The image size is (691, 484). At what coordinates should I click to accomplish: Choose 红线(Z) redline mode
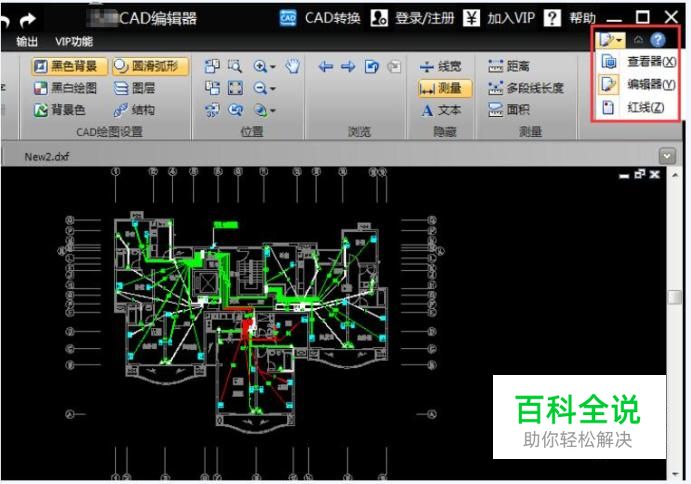tap(638, 107)
